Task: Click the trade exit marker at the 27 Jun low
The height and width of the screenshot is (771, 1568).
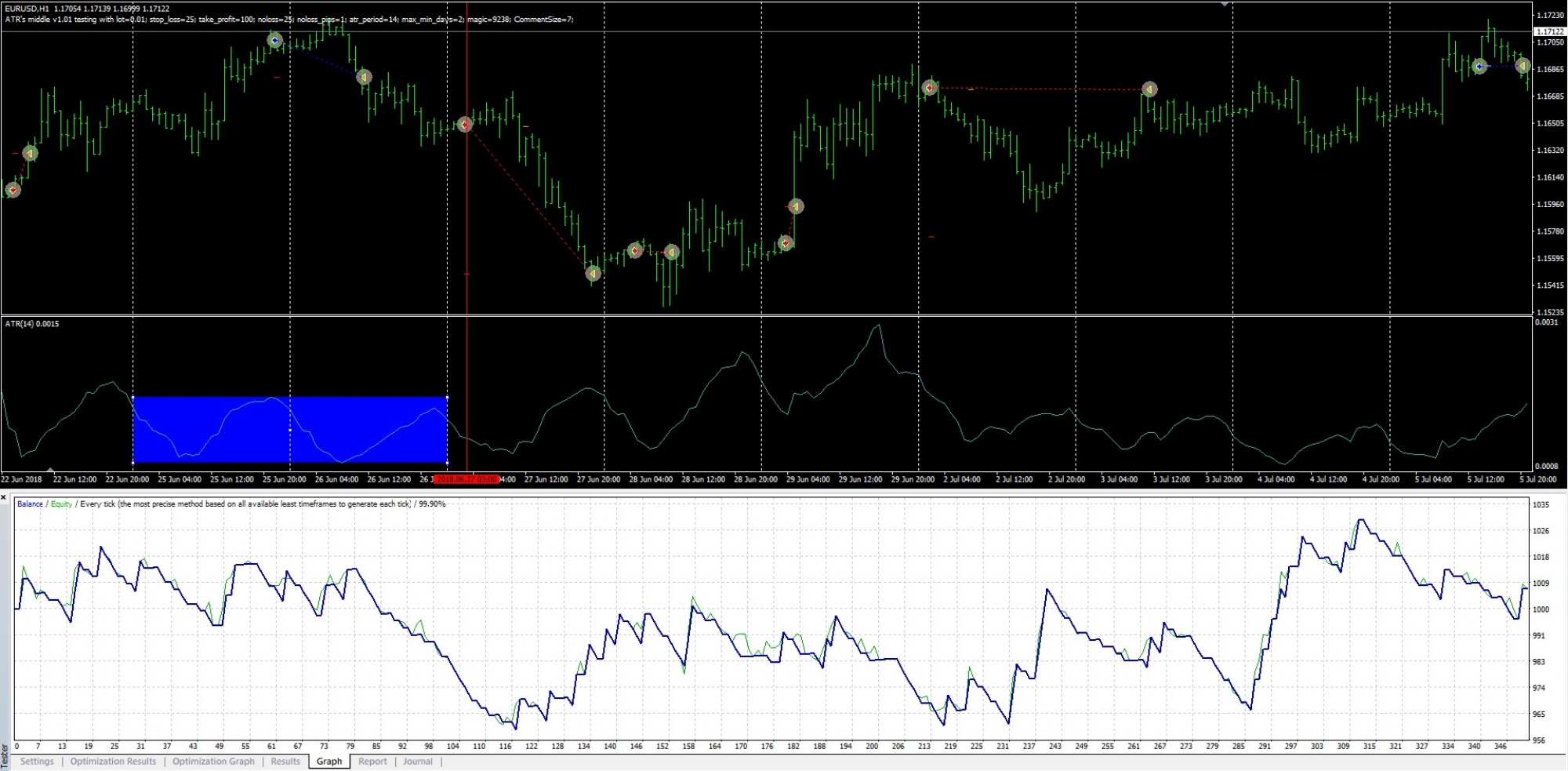Action: coord(593,273)
